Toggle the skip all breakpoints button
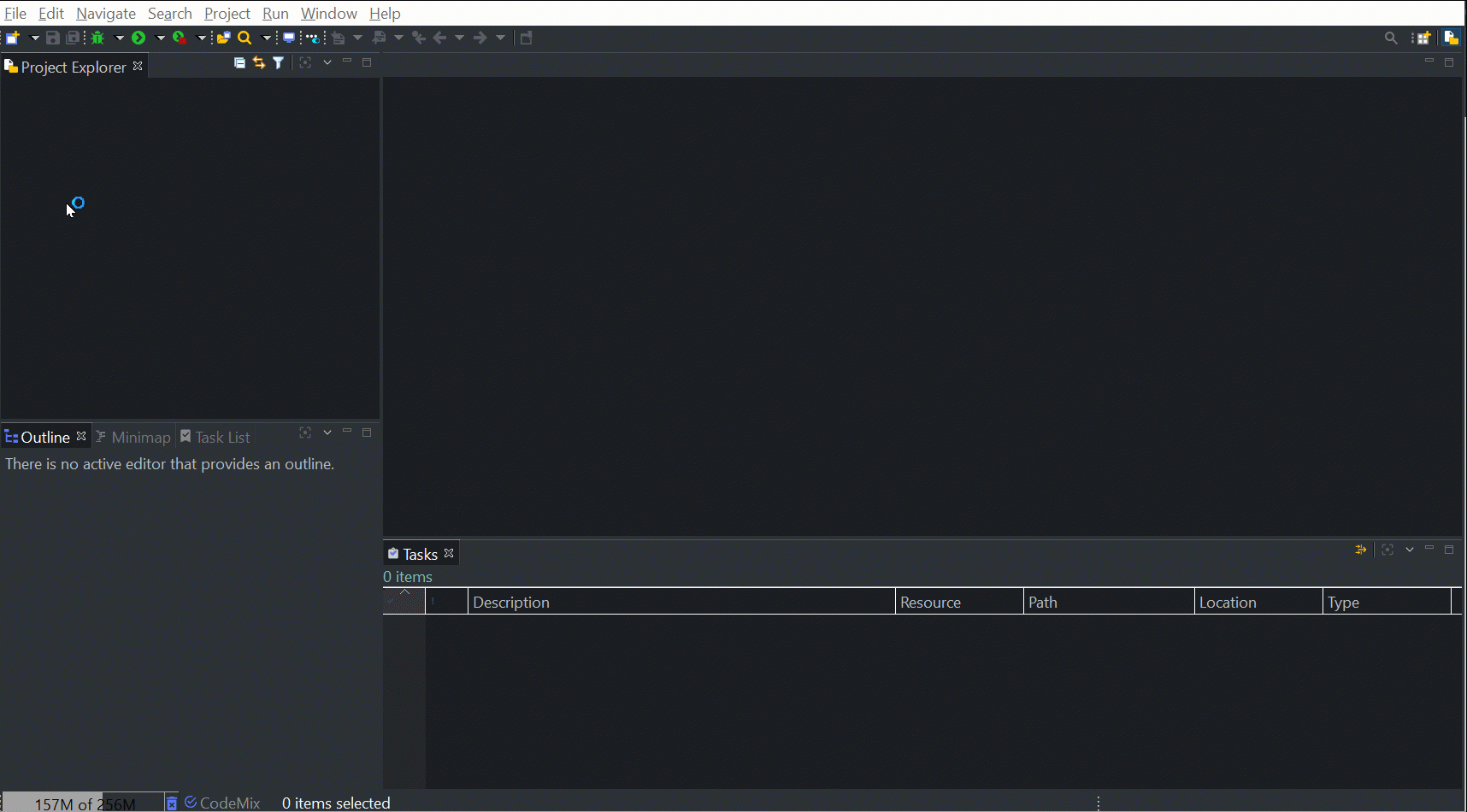The width and height of the screenshot is (1467, 812). pos(313,38)
